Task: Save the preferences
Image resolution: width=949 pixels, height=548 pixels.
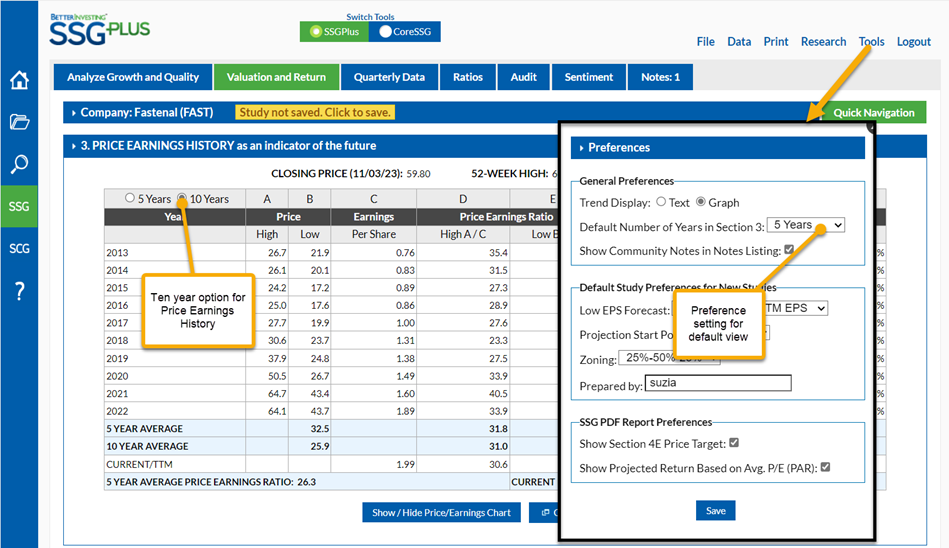Action: pyautogui.click(x=715, y=510)
